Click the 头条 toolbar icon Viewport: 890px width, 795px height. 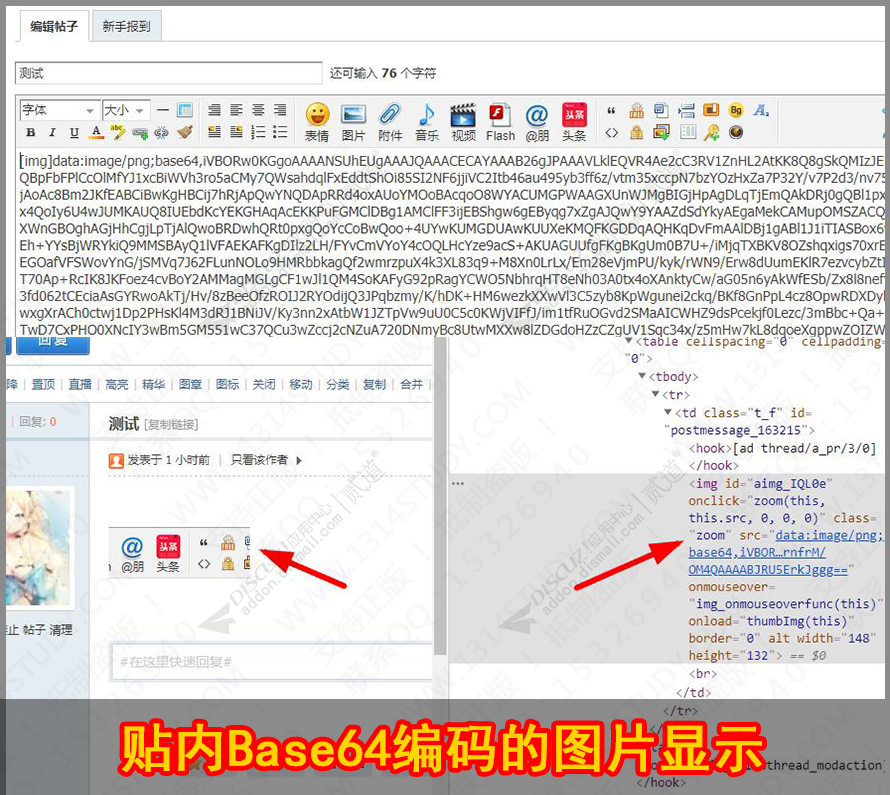pos(574,122)
